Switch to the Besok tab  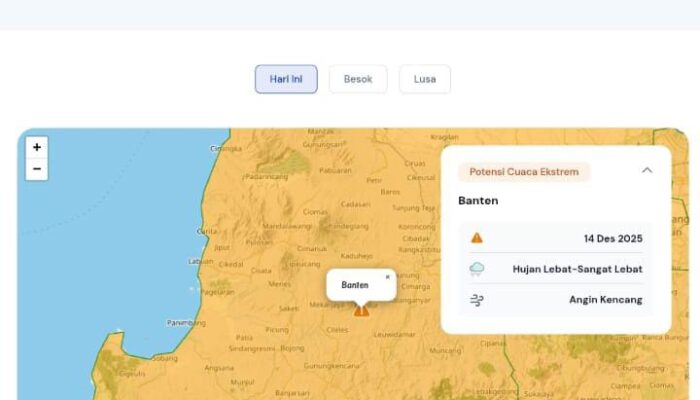[358, 79]
